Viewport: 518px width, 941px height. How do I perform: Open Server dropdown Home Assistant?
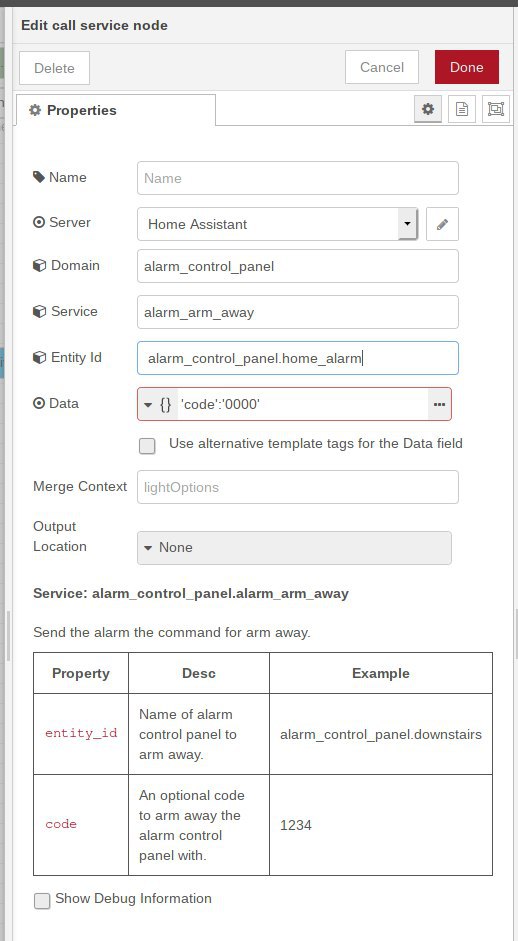coord(277,224)
